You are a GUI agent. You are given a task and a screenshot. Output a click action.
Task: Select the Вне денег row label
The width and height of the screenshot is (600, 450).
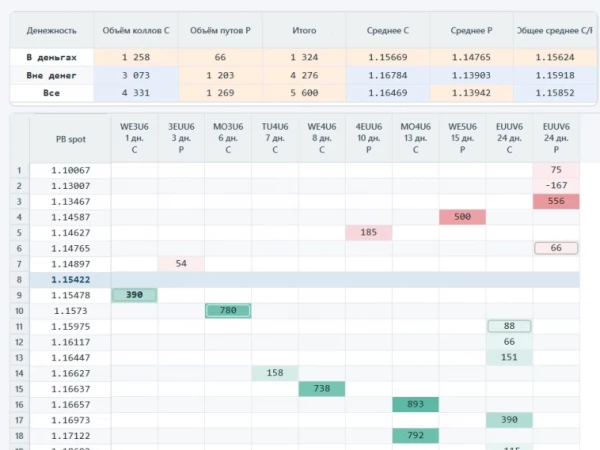[x=52, y=75]
